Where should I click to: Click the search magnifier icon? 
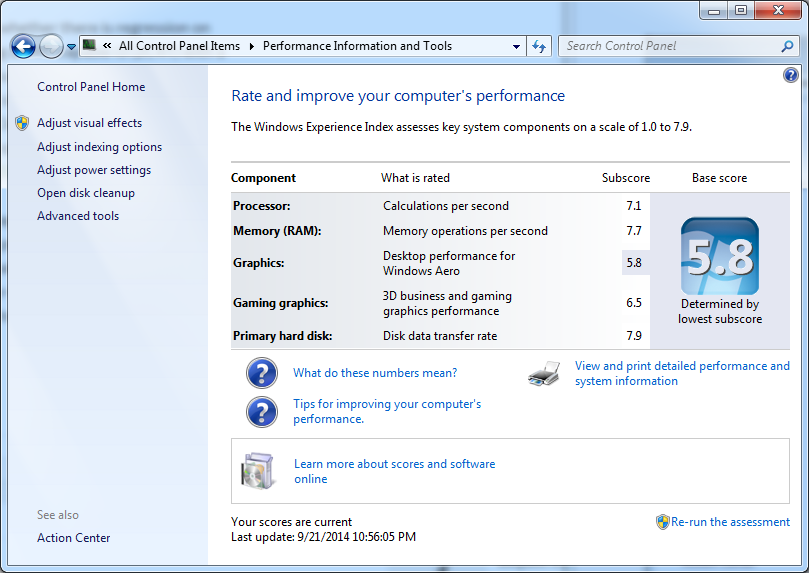click(x=787, y=46)
